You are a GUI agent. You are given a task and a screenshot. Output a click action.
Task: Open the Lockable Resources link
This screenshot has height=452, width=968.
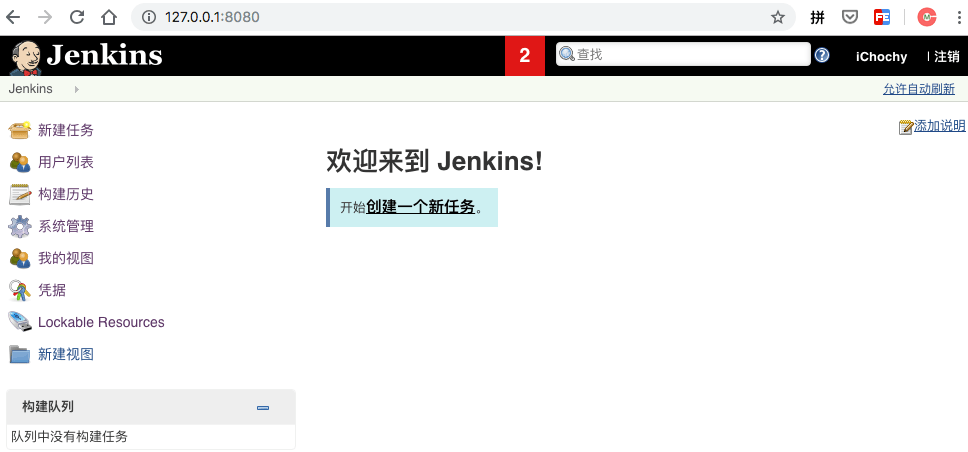pyautogui.click(x=101, y=322)
